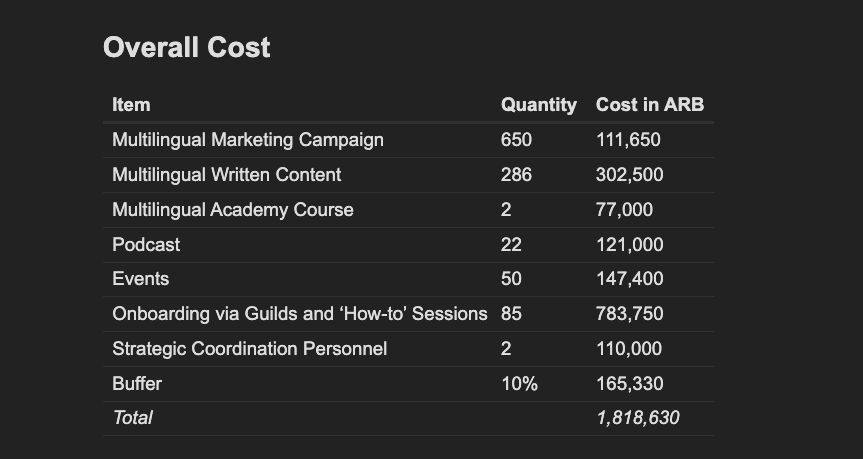Click the Strategic Coordination Personnel item
Viewport: 863px width, 459px height.
(249, 349)
